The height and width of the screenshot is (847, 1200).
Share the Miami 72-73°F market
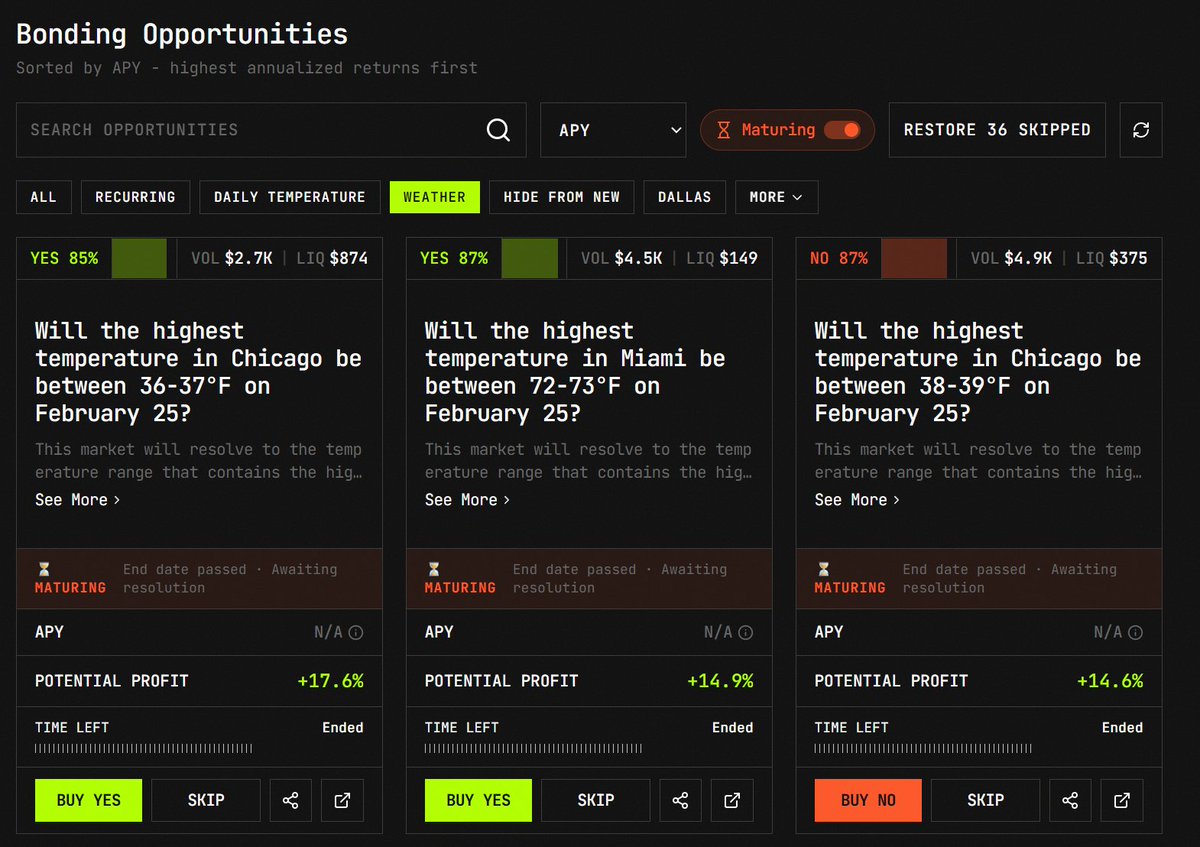click(x=680, y=800)
